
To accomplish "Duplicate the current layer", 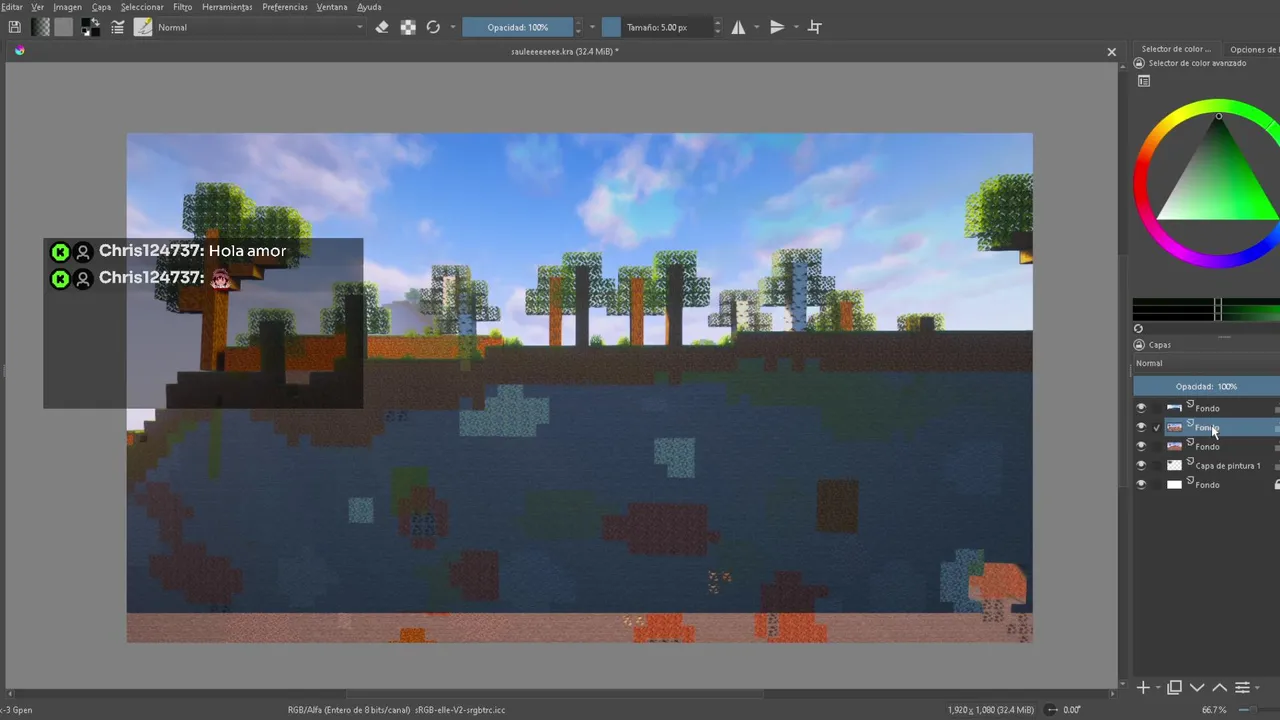I will tap(1175, 688).
